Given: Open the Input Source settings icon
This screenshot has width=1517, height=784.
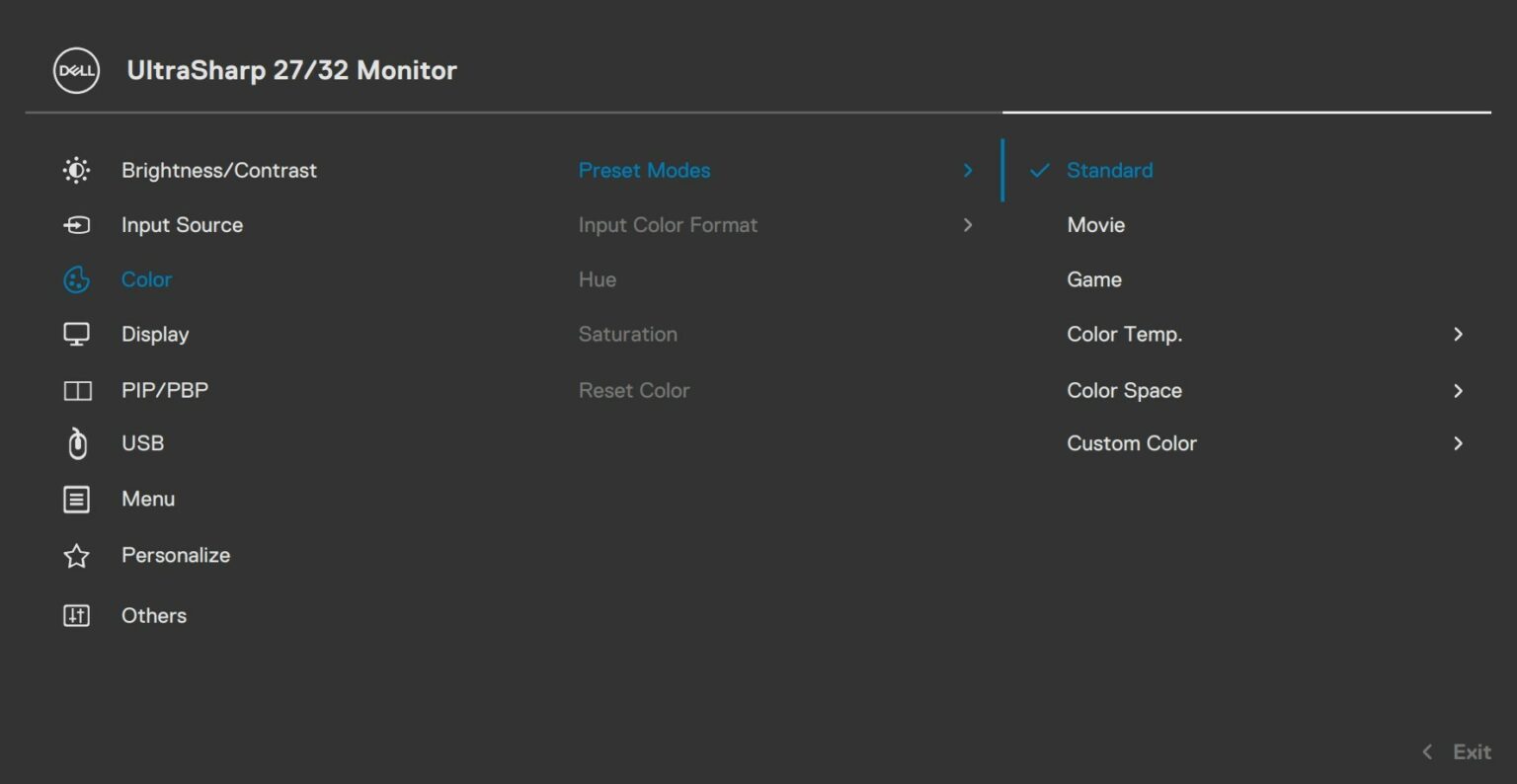Looking at the screenshot, I should tap(76, 224).
